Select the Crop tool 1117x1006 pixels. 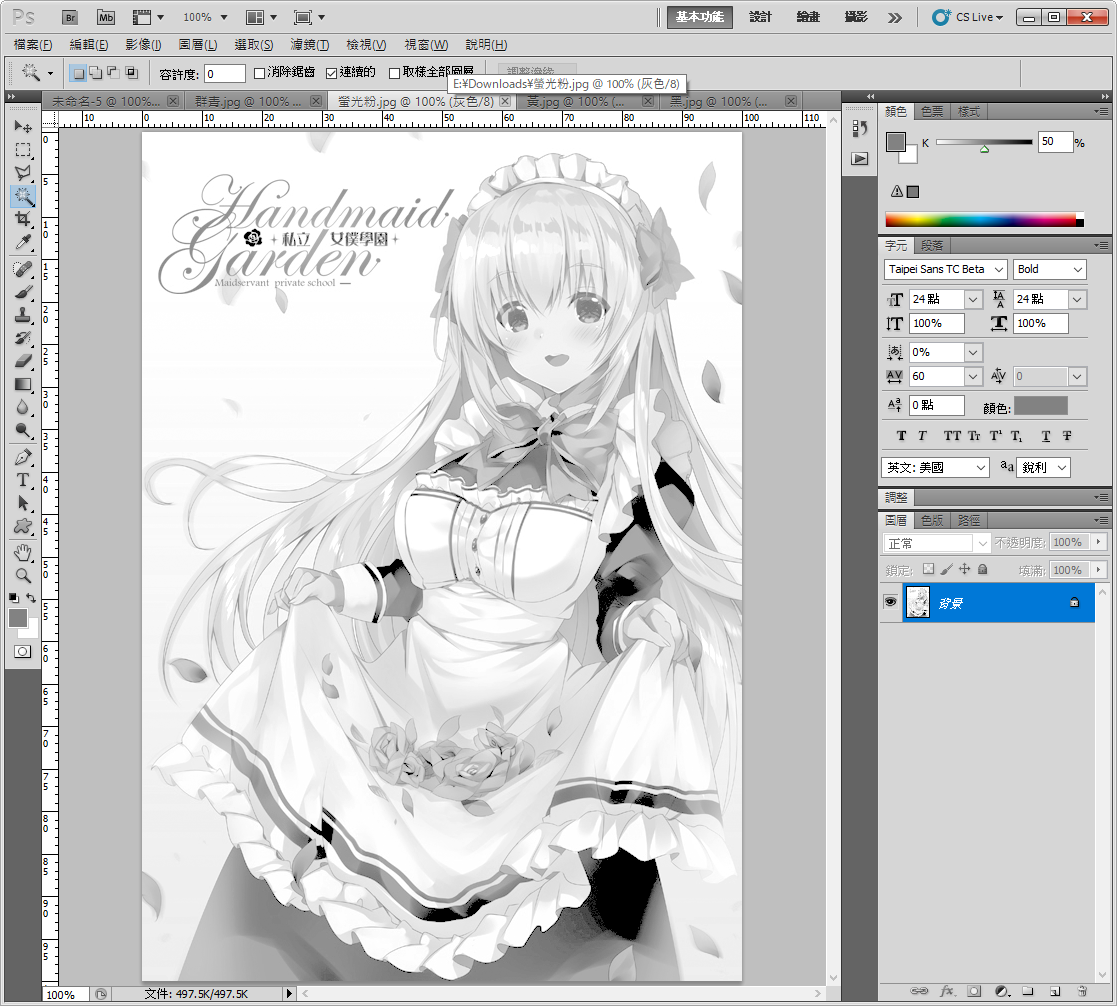coord(23,219)
